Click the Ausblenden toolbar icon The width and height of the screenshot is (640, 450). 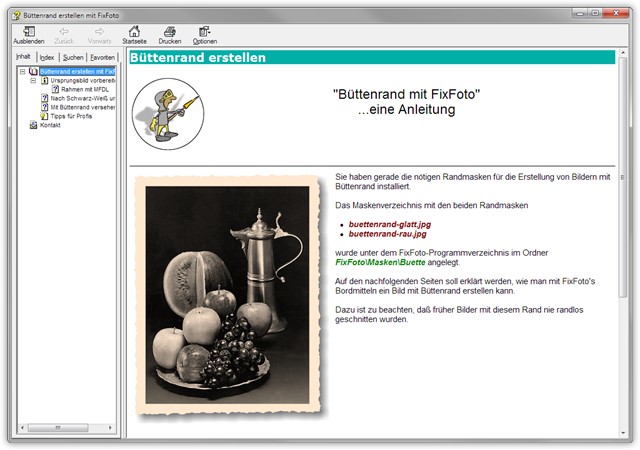click(x=29, y=31)
